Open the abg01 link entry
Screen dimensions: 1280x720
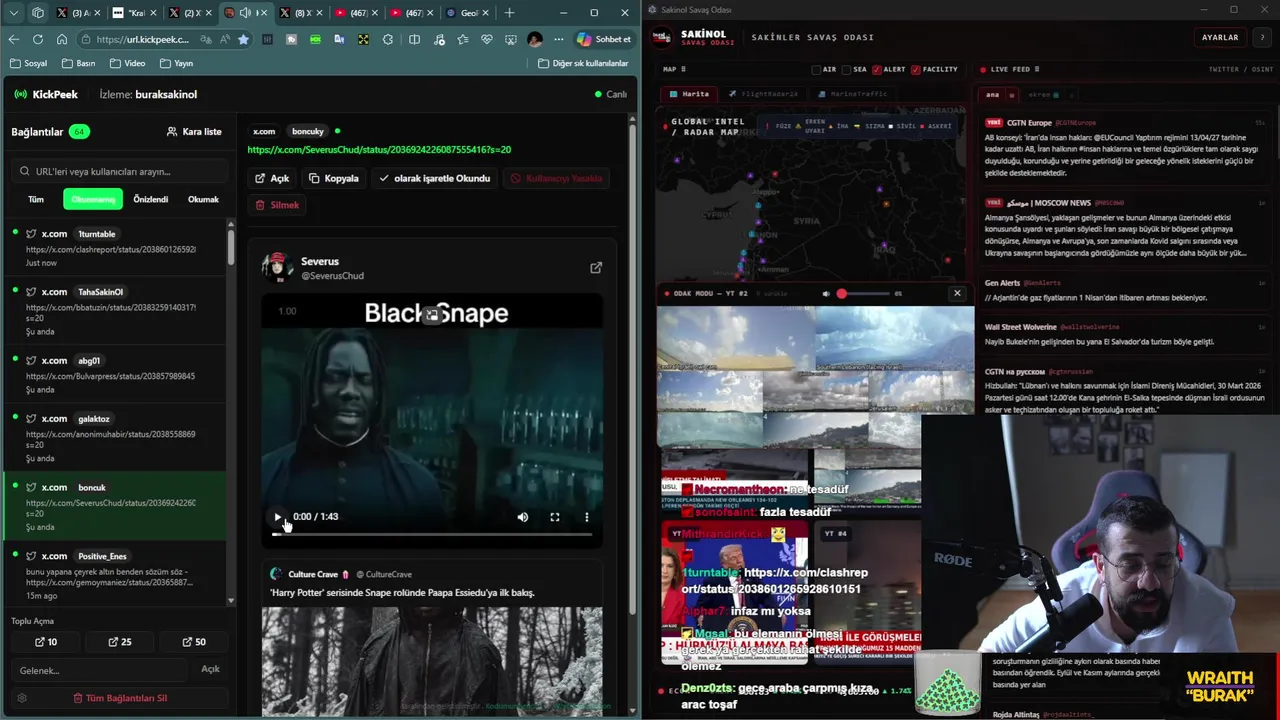[x=115, y=375]
